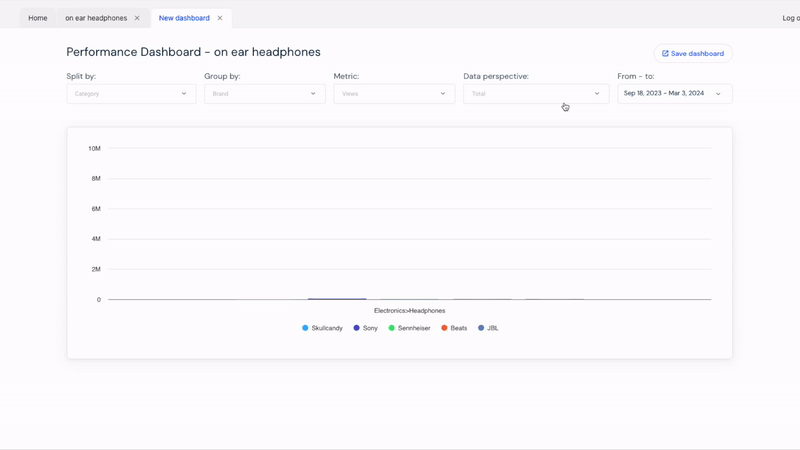Select the New dashboard tab
The width and height of the screenshot is (800, 450).
(x=184, y=18)
